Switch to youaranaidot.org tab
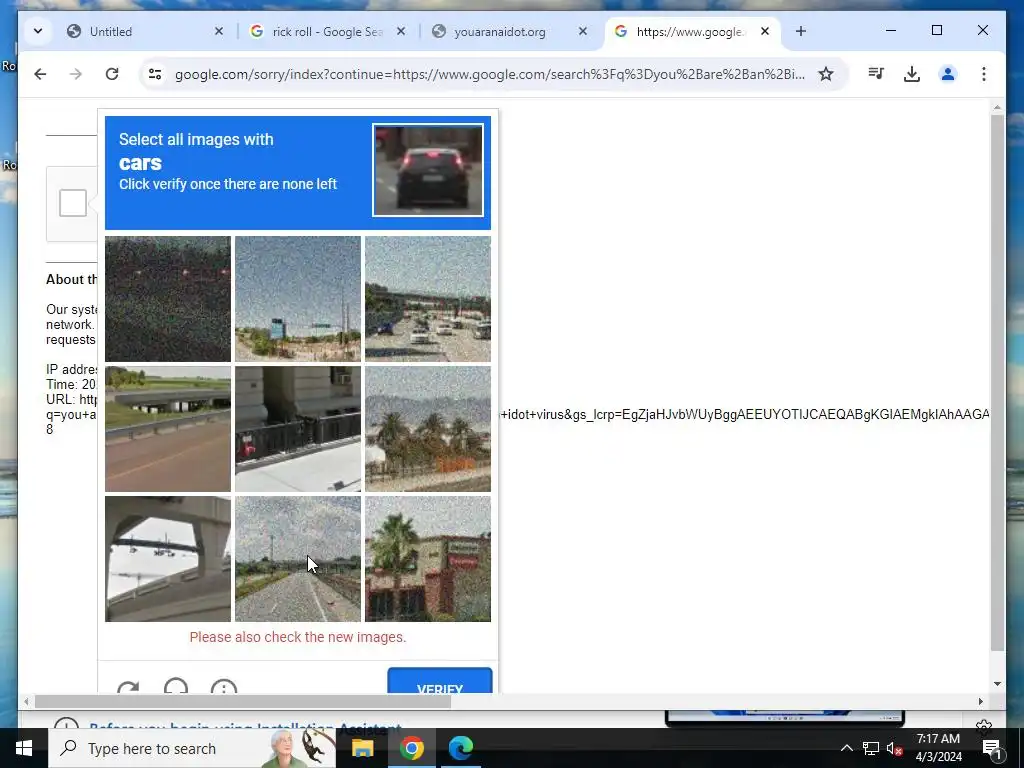This screenshot has height=768, width=1024. click(x=509, y=31)
